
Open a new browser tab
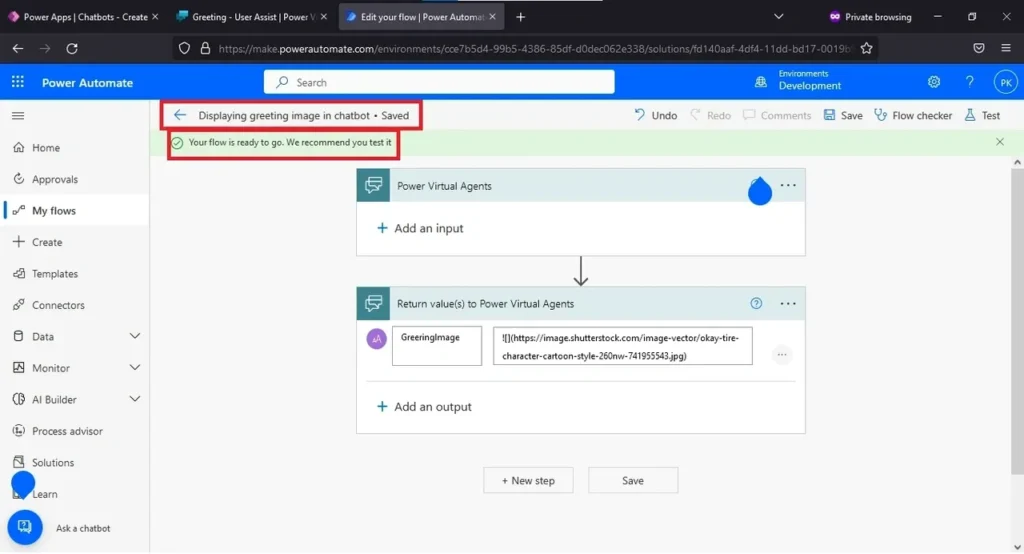[520, 17]
